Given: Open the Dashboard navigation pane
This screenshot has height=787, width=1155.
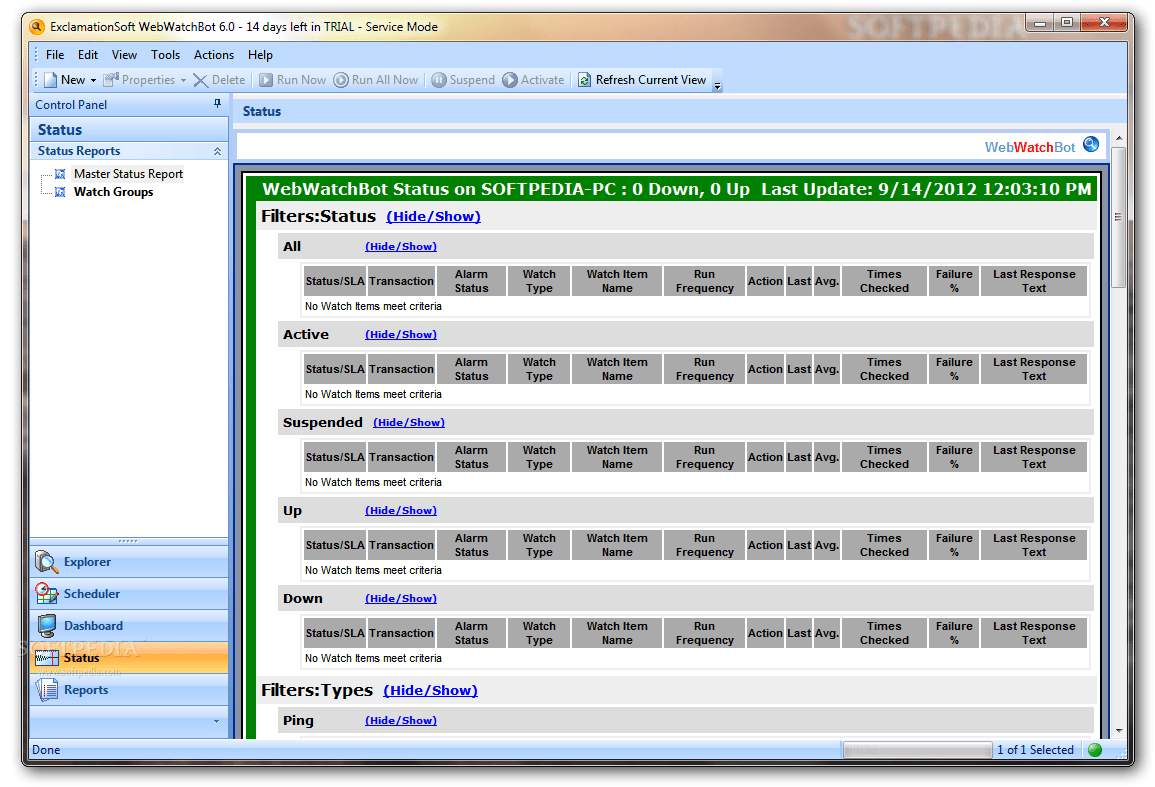Looking at the screenshot, I should (x=129, y=626).
